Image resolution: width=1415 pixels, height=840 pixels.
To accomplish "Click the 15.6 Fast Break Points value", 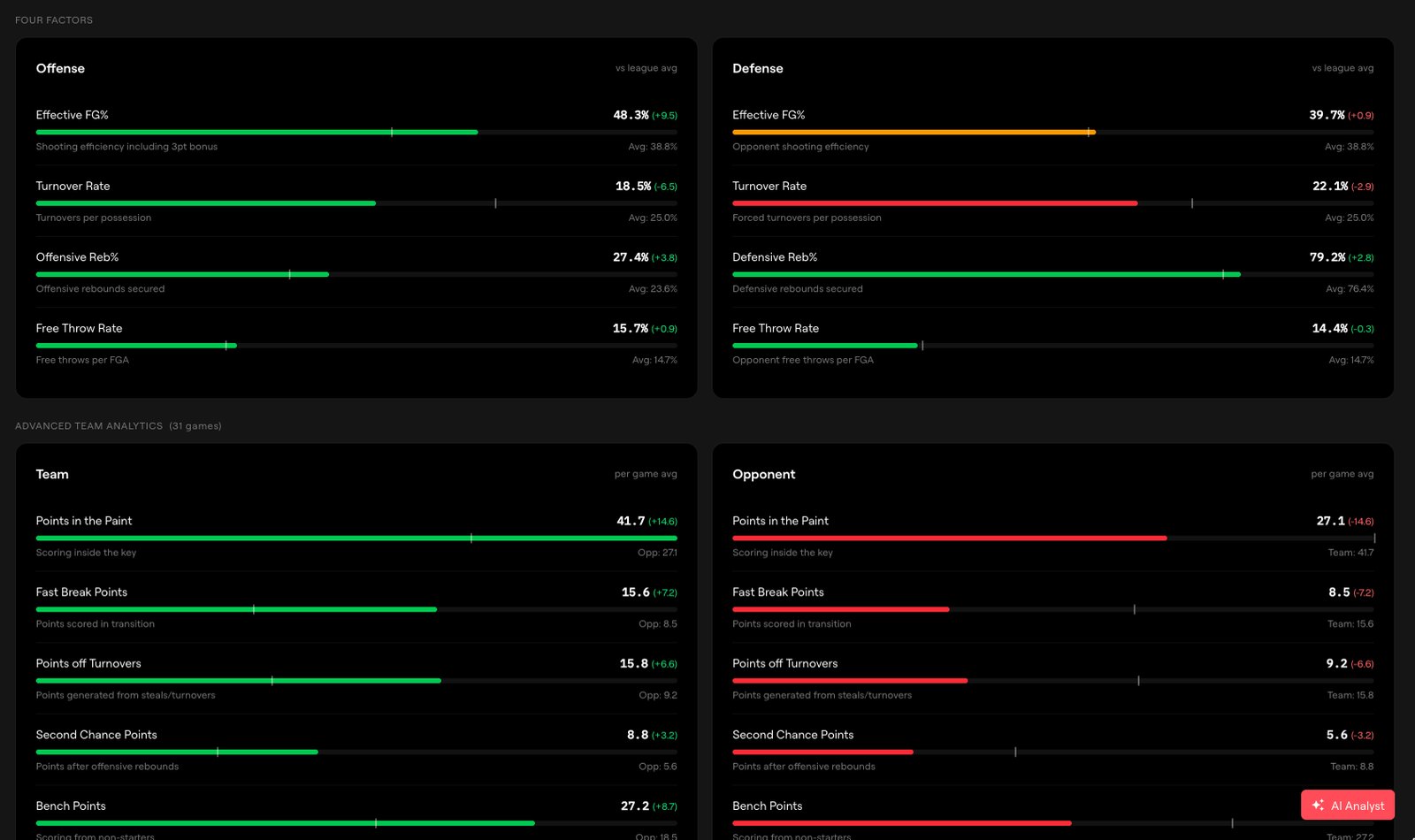I will pyautogui.click(x=636, y=592).
